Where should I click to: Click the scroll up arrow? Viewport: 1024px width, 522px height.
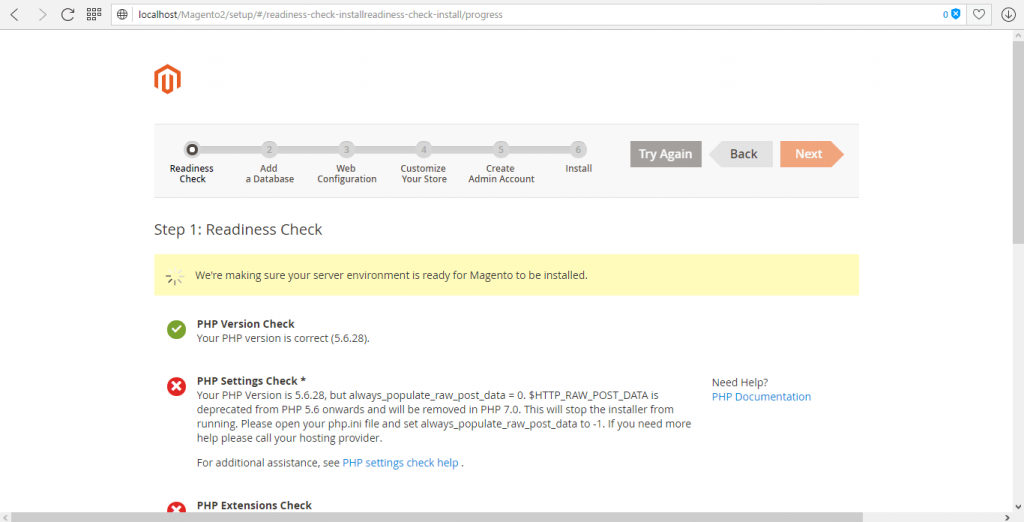click(x=1017, y=34)
